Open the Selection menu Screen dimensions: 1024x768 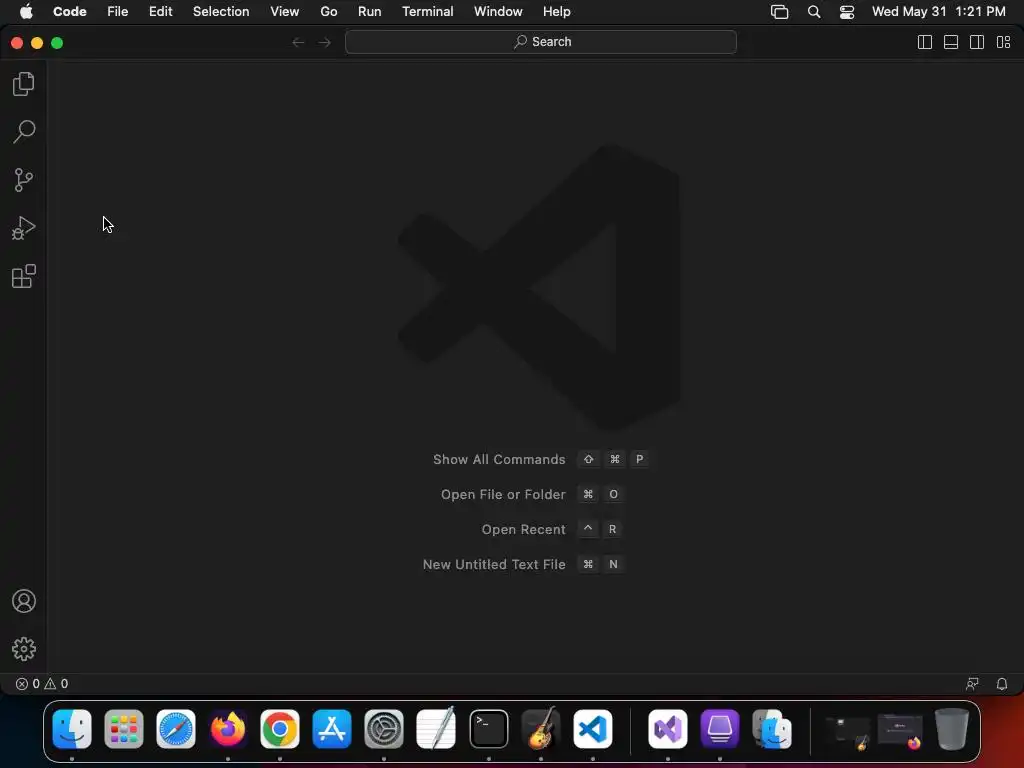point(221,12)
